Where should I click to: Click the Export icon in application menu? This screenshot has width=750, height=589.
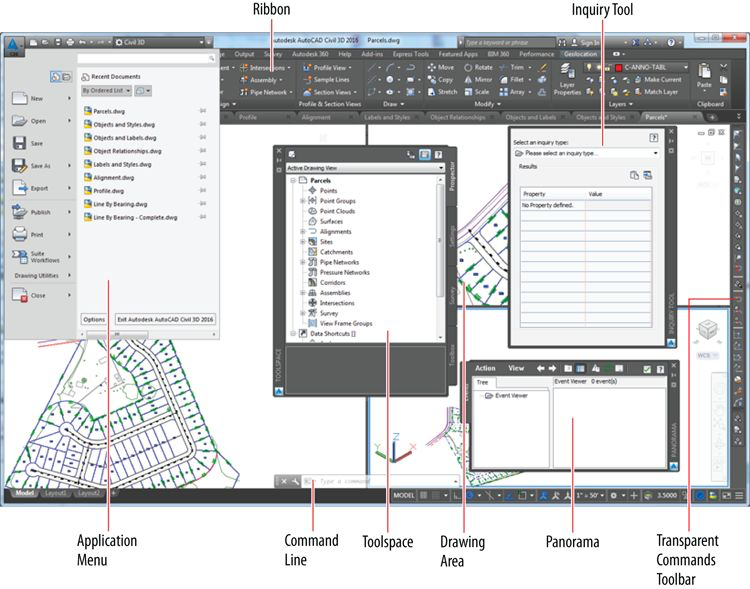[x=20, y=187]
